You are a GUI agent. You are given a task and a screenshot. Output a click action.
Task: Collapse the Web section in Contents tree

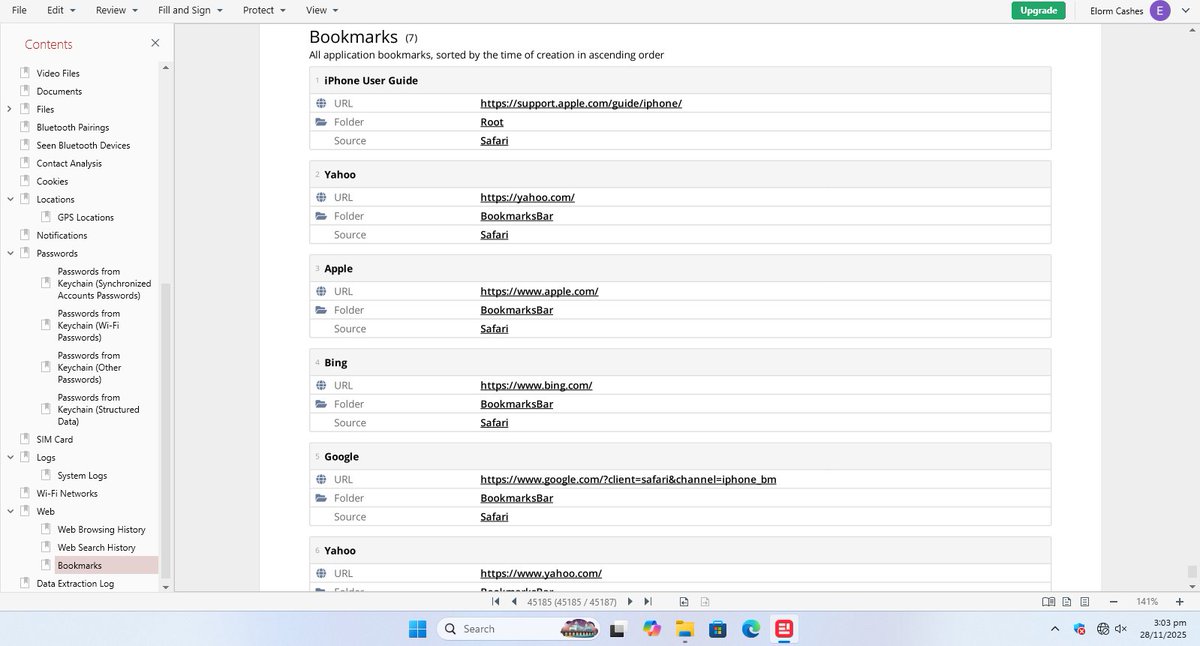point(10,511)
